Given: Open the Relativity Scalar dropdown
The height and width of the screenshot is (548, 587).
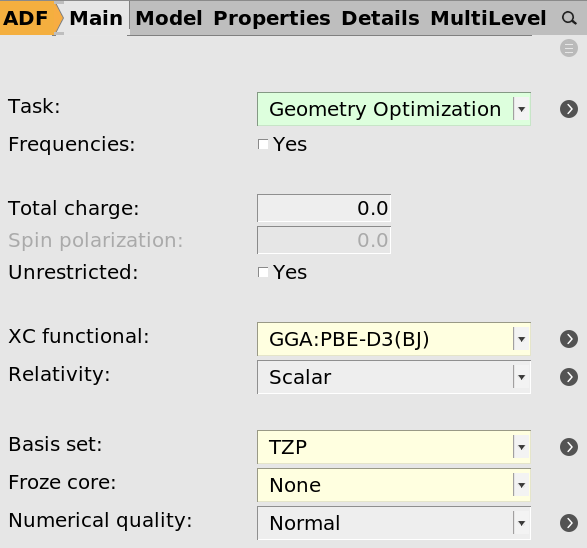Looking at the screenshot, I should (394, 377).
